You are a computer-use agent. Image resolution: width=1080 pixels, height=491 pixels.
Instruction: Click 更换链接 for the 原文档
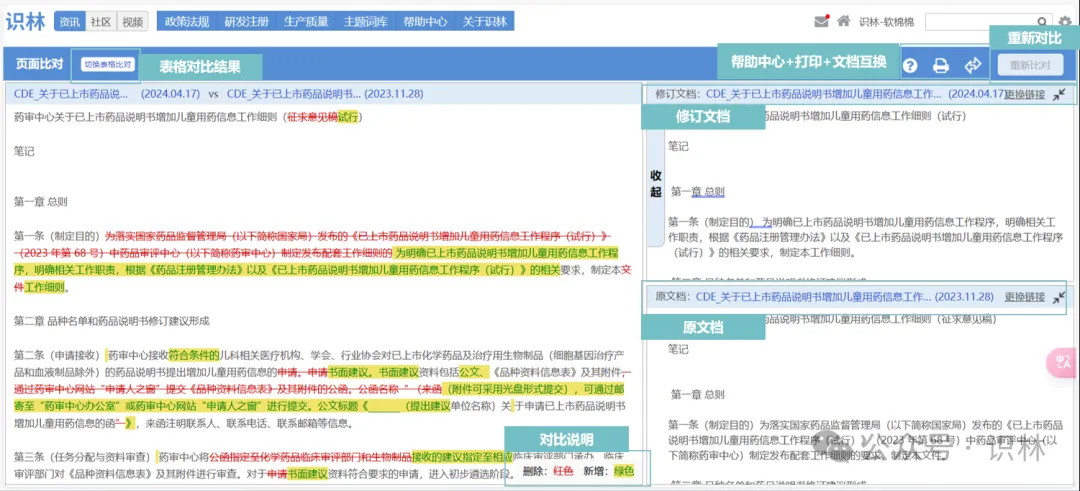1024,297
